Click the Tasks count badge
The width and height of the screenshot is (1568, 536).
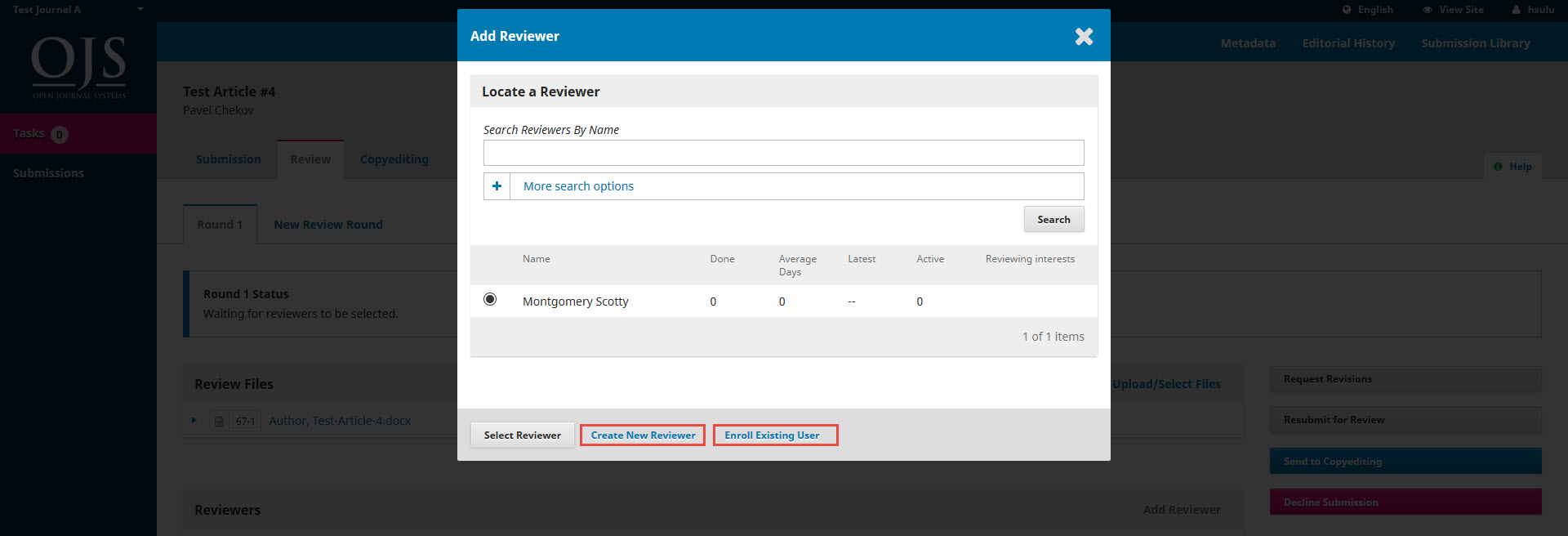[60, 135]
